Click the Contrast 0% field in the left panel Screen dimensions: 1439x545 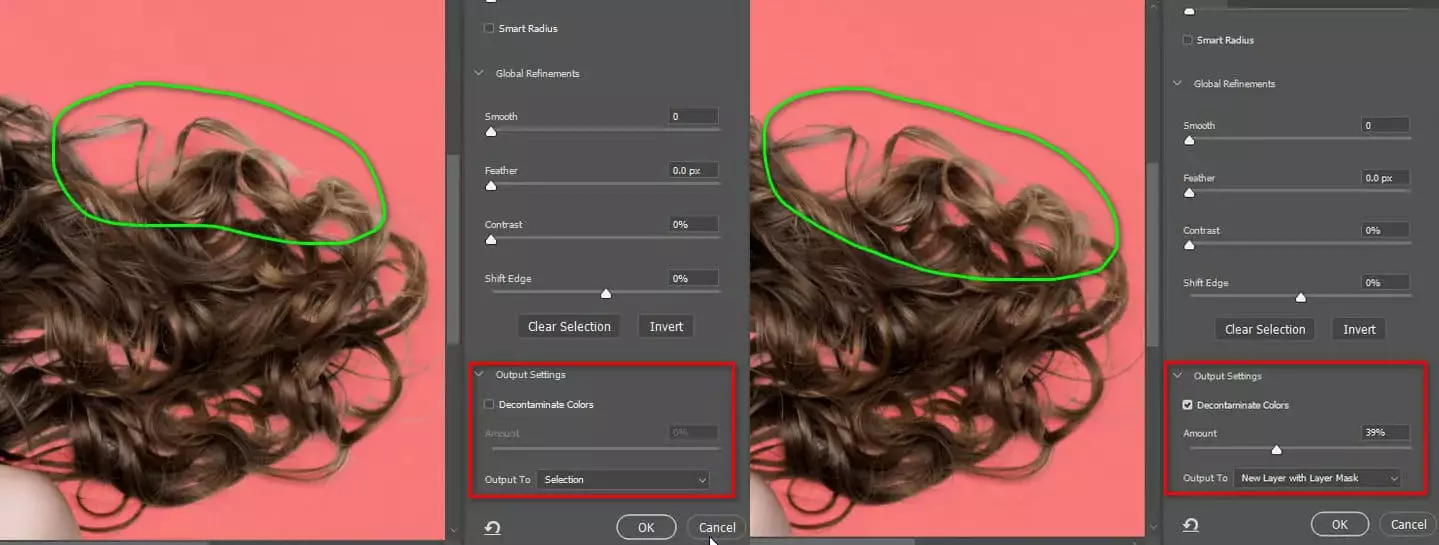pos(694,224)
